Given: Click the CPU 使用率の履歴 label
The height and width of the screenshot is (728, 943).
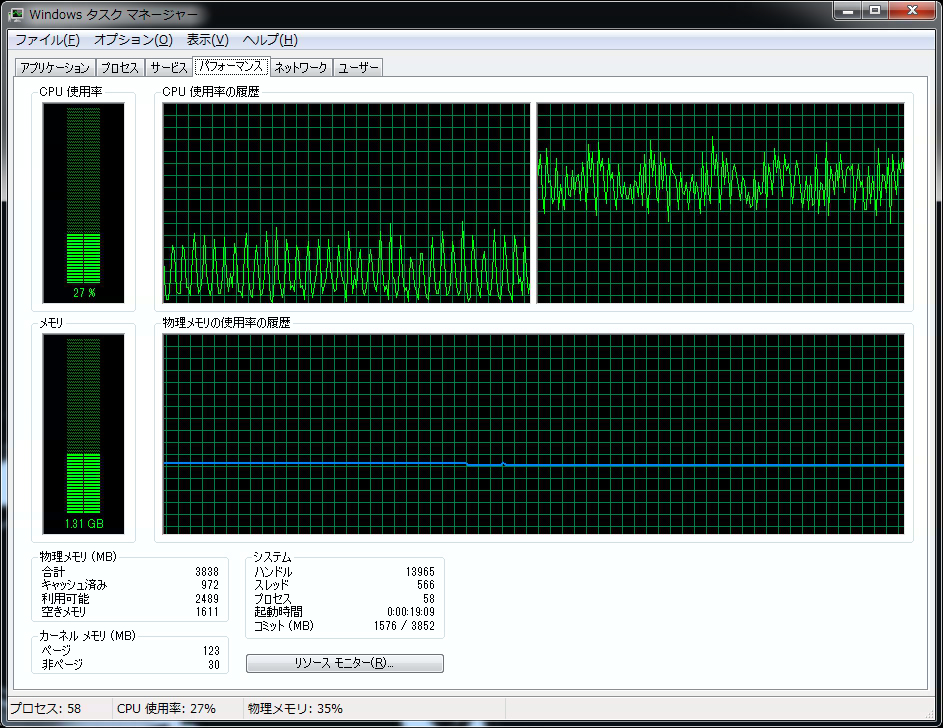Looking at the screenshot, I should point(210,92).
